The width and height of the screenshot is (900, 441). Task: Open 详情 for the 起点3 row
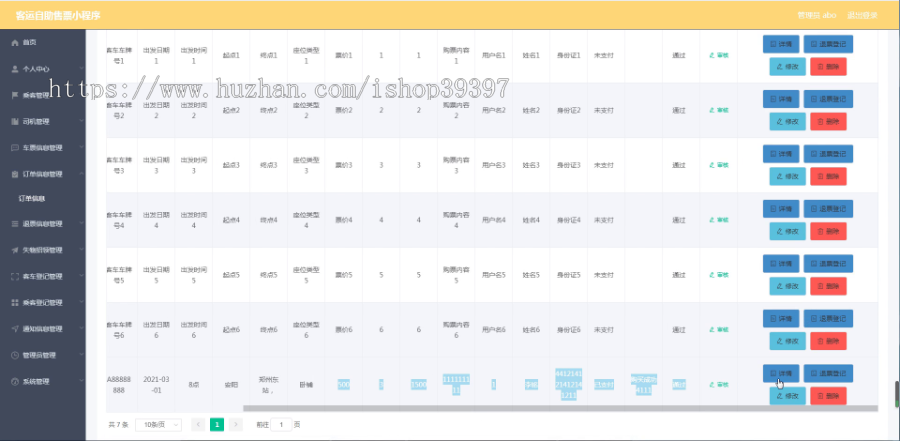(x=781, y=154)
